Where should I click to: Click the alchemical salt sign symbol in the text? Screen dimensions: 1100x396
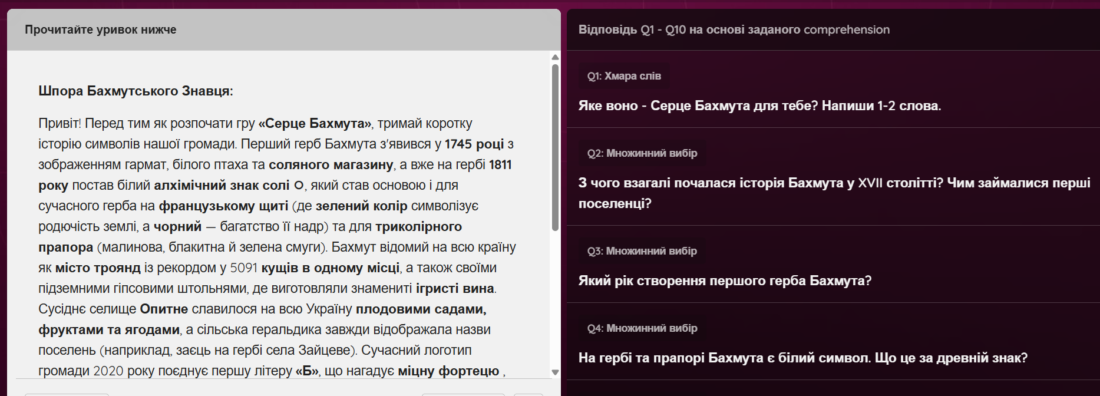click(x=298, y=186)
